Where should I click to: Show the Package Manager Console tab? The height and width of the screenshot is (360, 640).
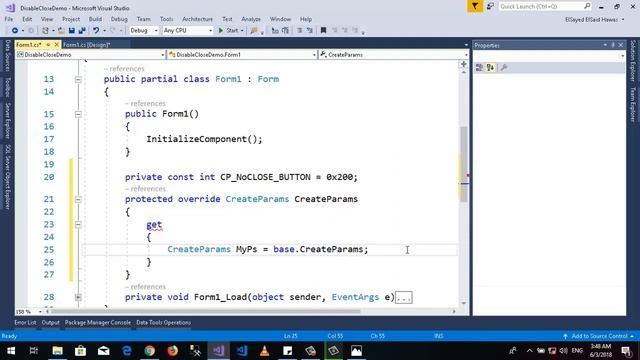coord(98,322)
